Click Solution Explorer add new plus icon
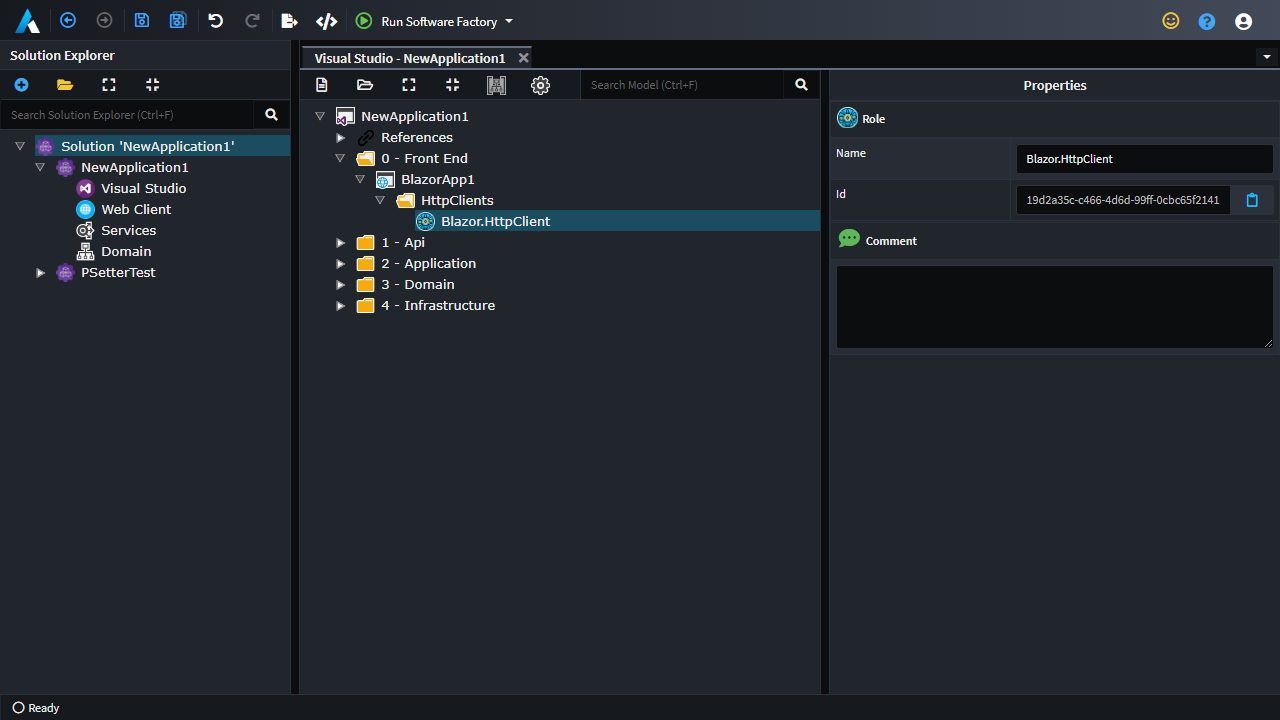The width and height of the screenshot is (1280, 720). point(21,85)
